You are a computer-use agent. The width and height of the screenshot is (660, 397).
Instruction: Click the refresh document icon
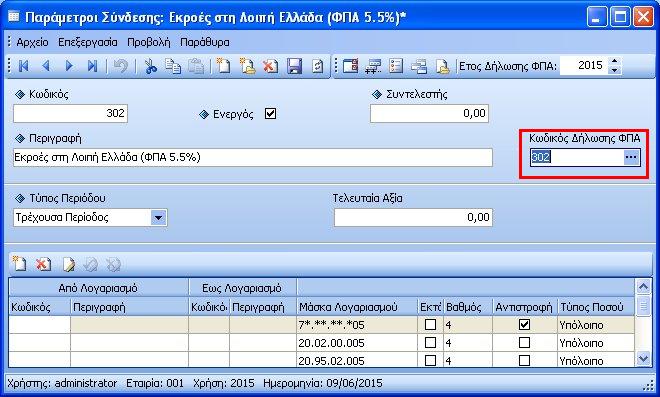[317, 66]
